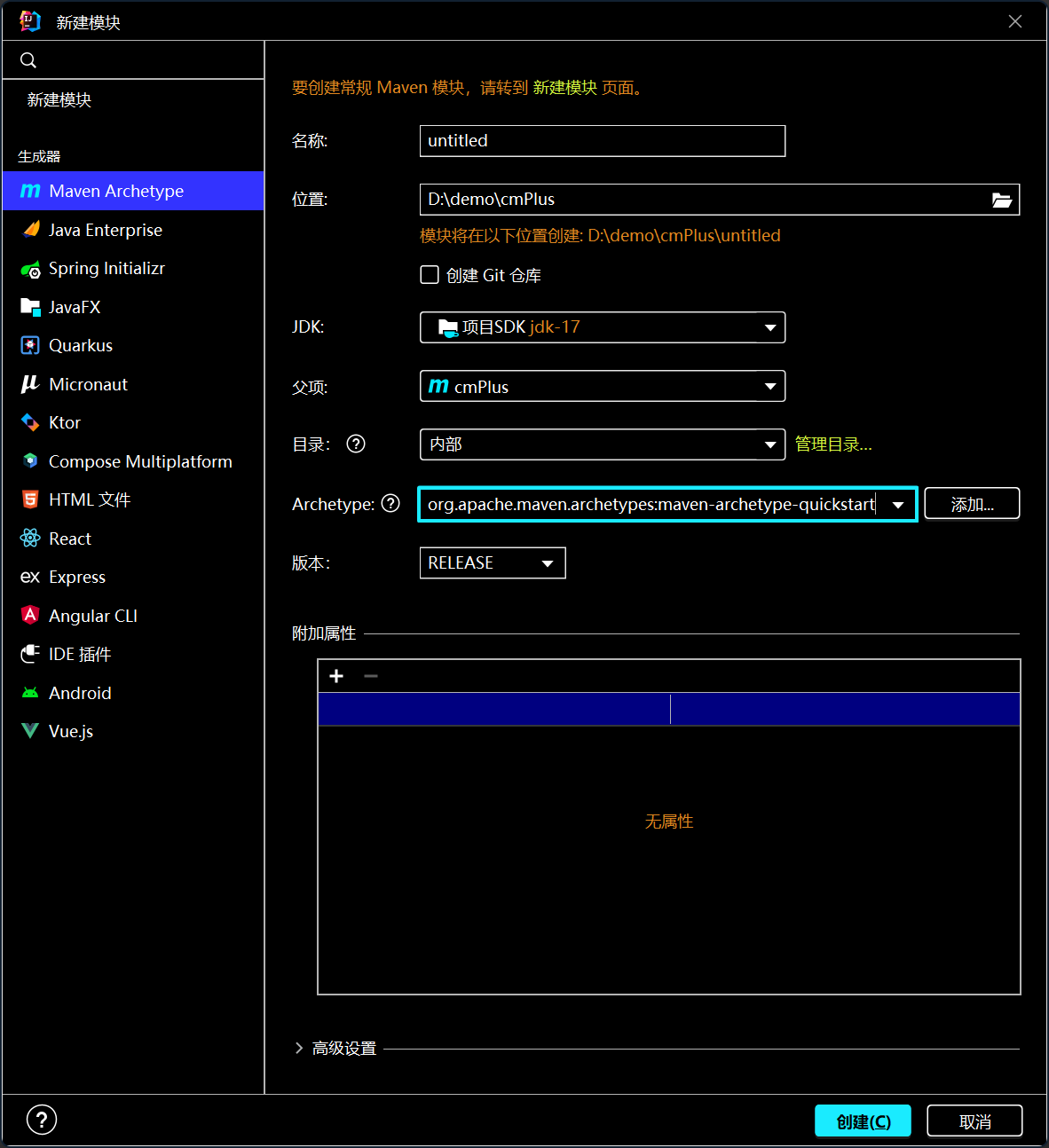Click the help question mark at bottom left

42,1120
